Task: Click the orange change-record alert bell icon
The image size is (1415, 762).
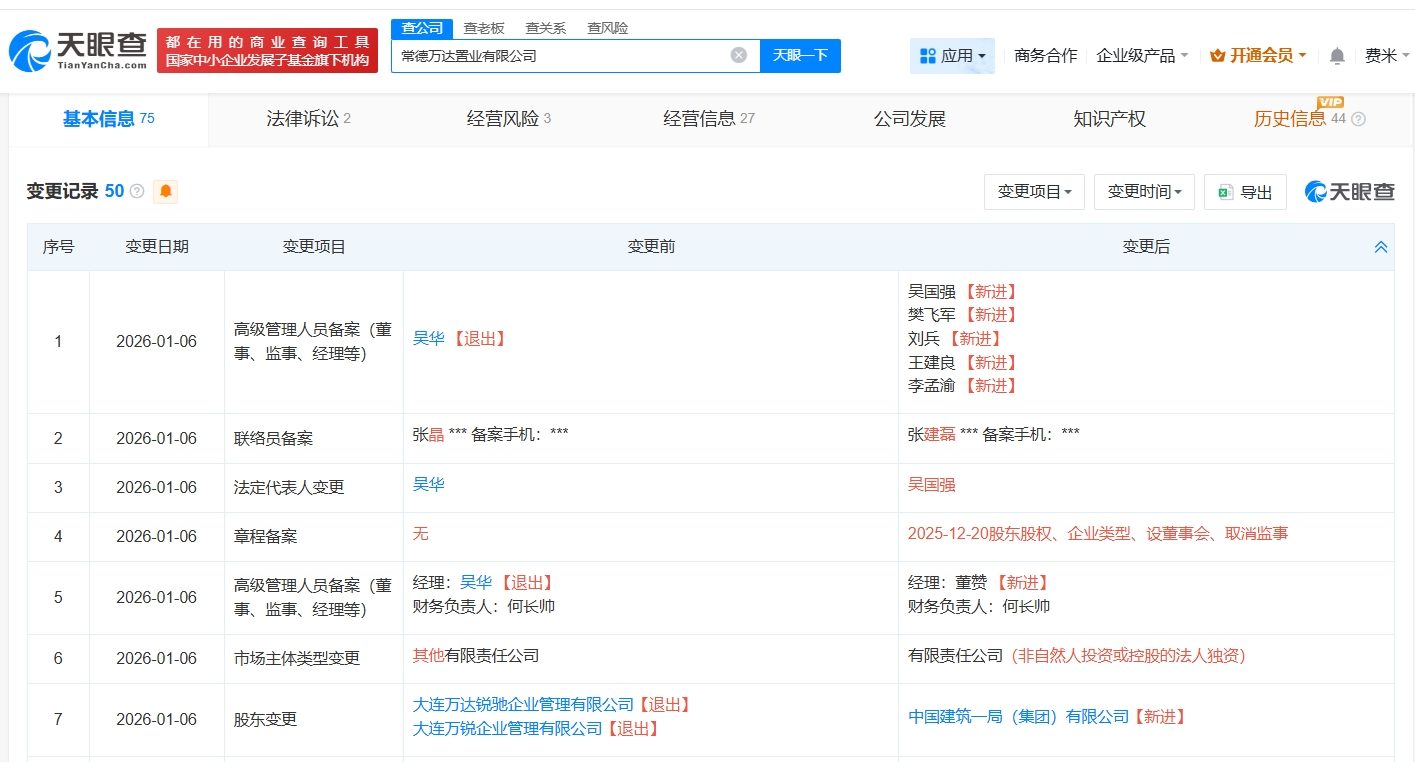Action: pos(165,191)
